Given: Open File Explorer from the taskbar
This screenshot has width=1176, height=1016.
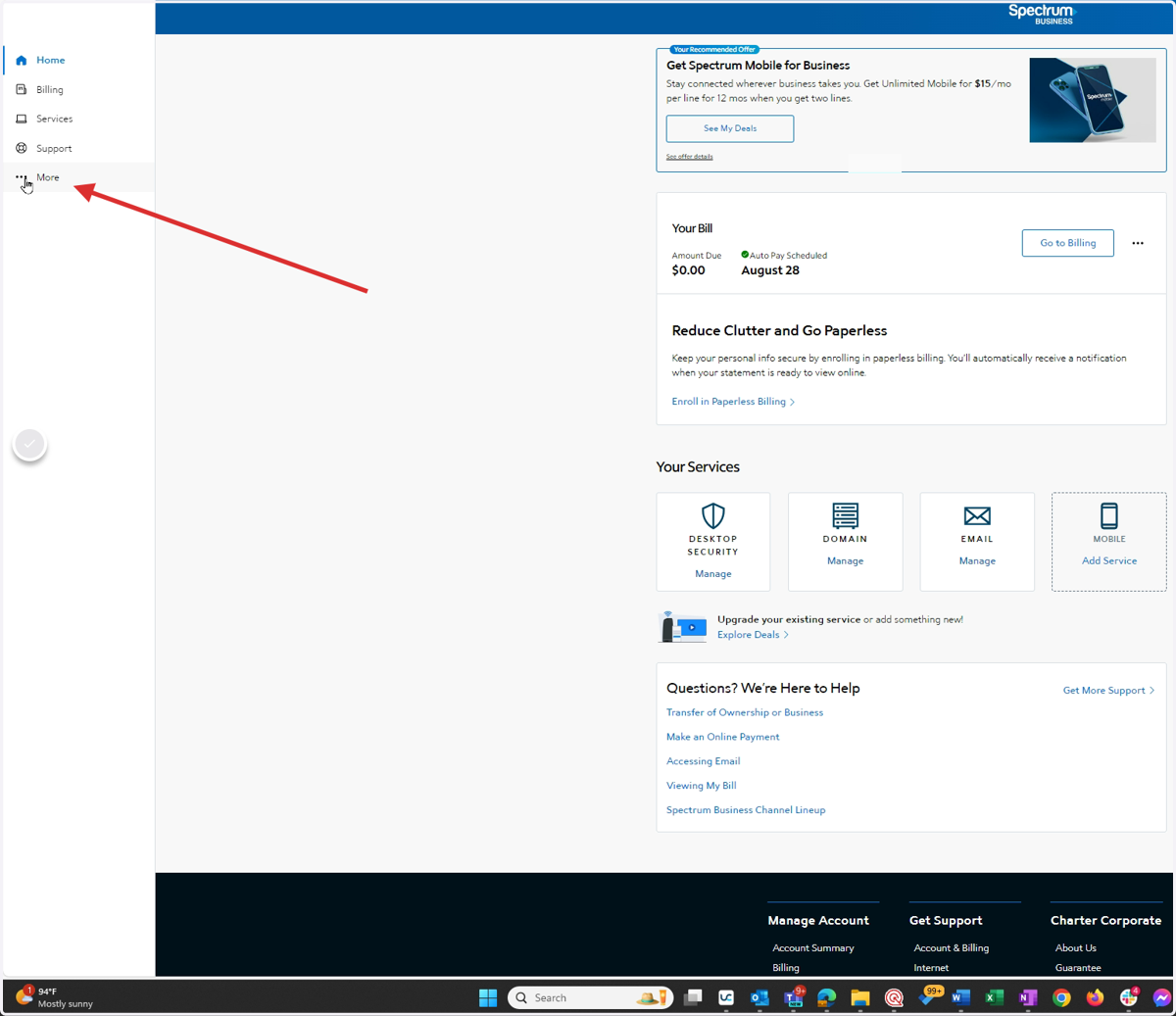Looking at the screenshot, I should click(860, 997).
